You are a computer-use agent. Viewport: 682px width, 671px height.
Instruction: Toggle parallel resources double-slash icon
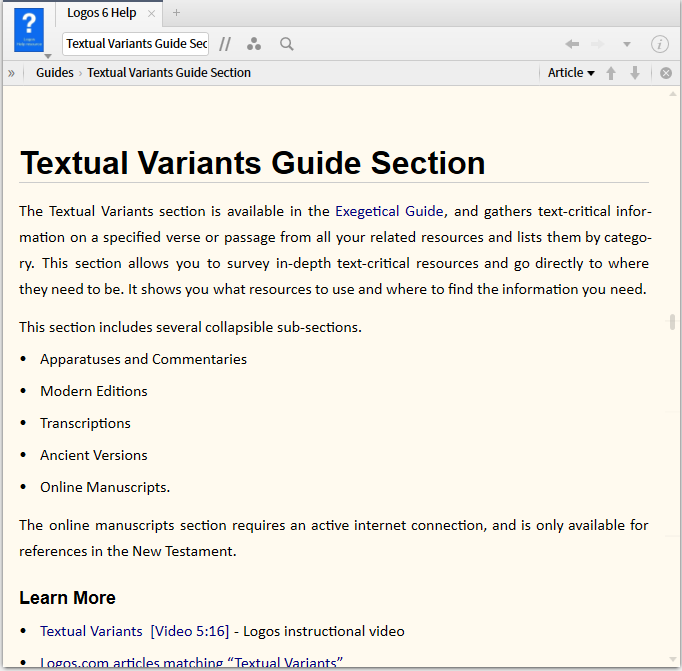click(225, 44)
